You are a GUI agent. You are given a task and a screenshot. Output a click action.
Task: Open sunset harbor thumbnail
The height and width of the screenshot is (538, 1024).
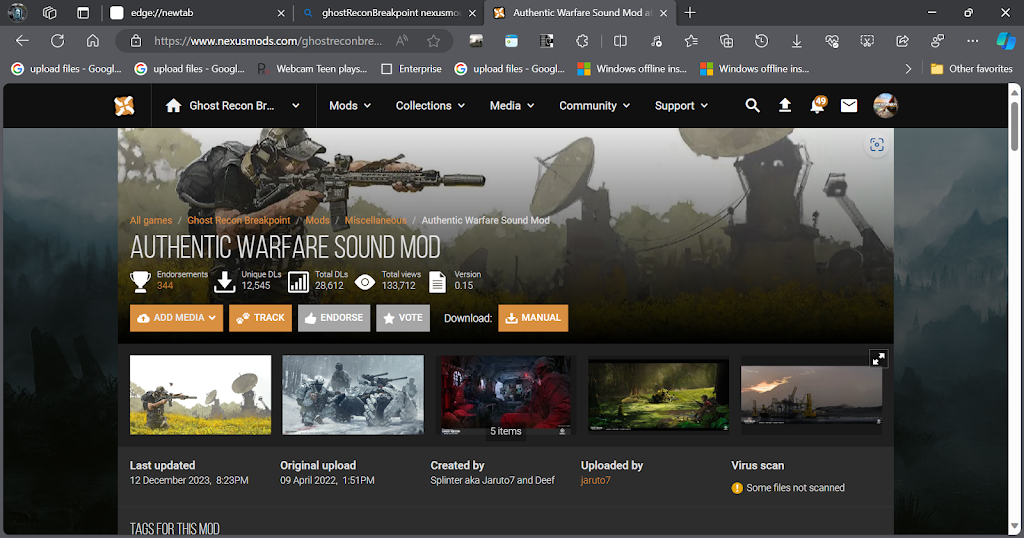(811, 395)
